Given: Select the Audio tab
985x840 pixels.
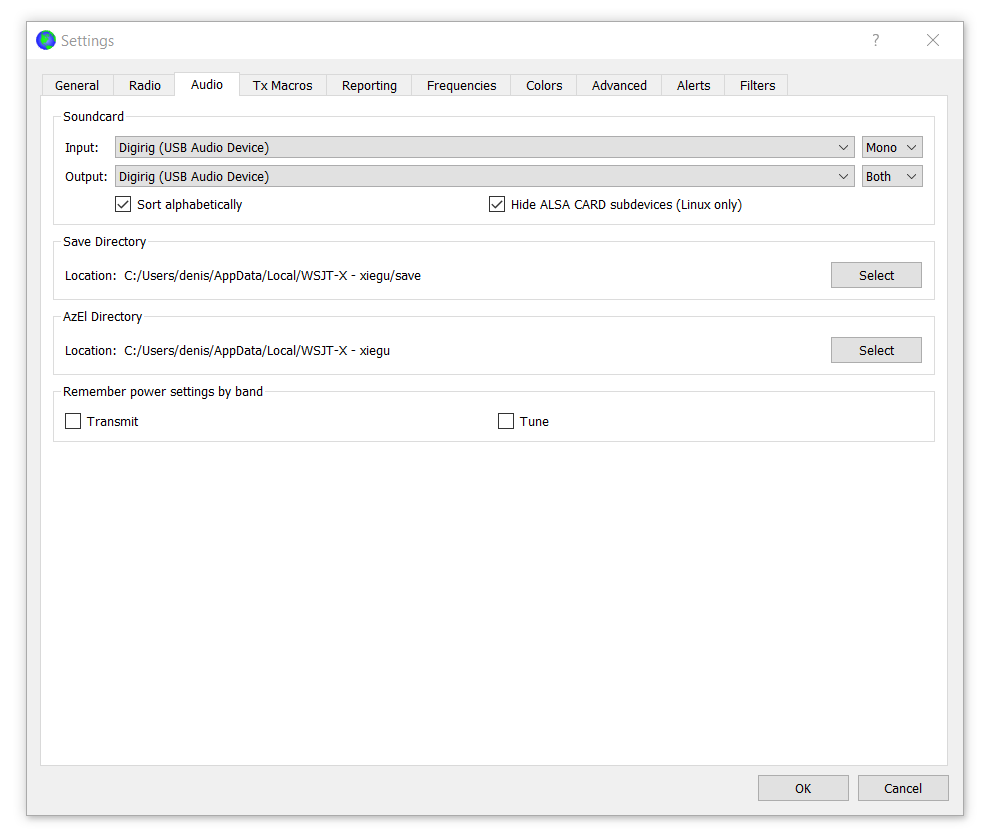Looking at the screenshot, I should click(207, 84).
